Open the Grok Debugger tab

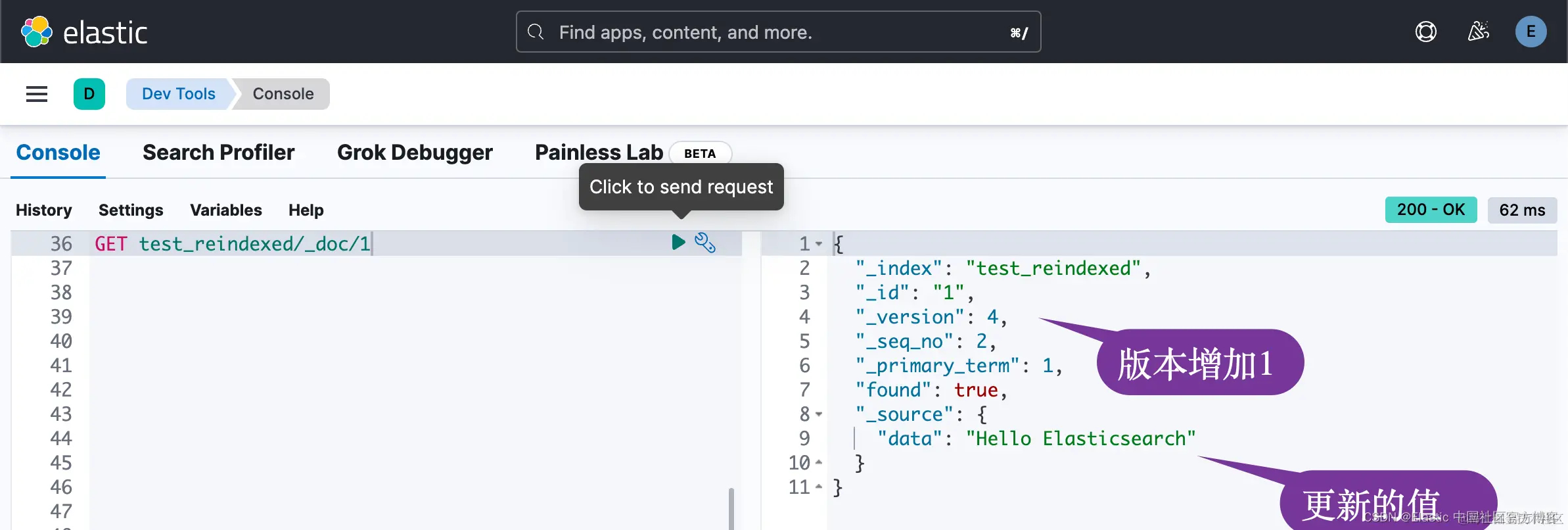coord(415,153)
